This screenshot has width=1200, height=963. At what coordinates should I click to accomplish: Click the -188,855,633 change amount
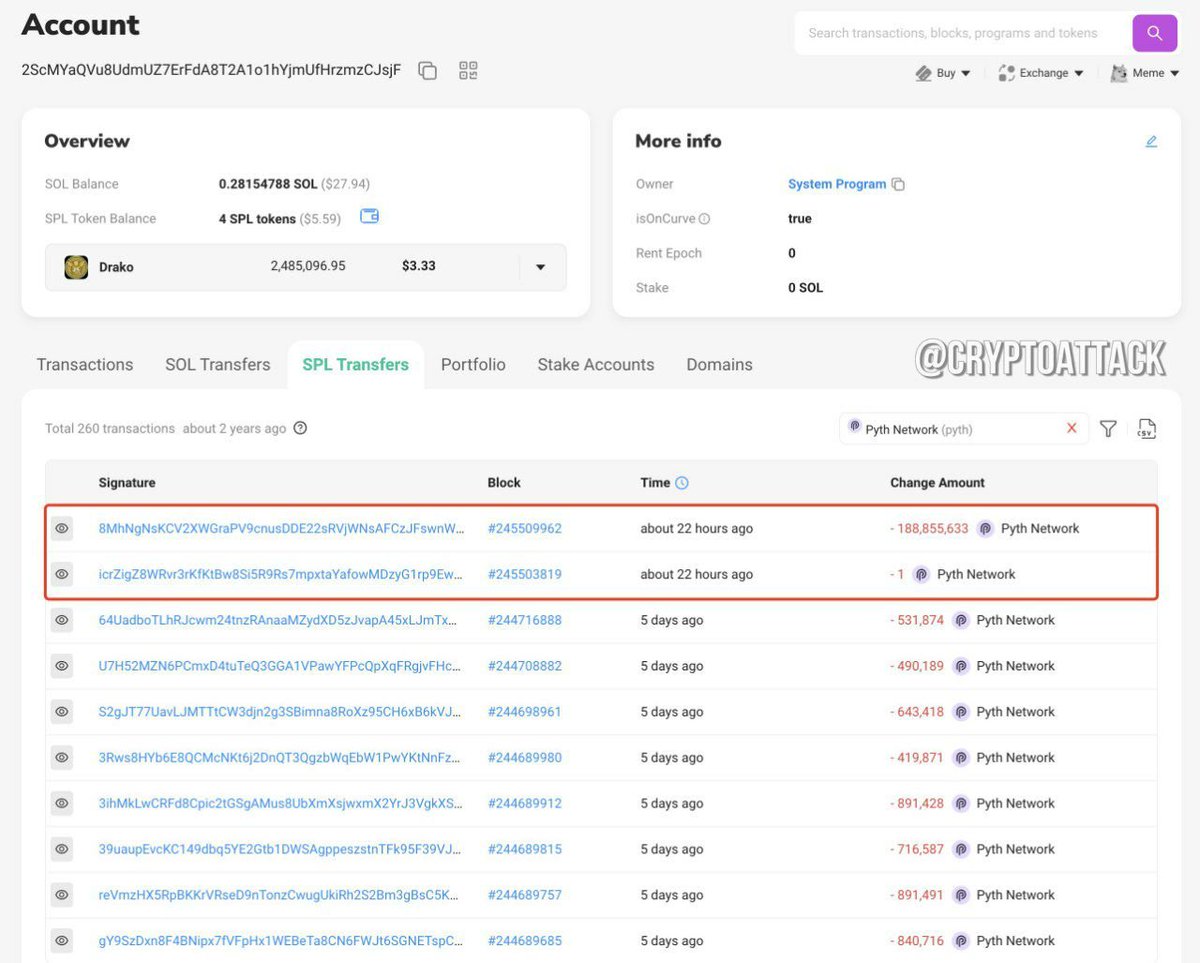[930, 529]
